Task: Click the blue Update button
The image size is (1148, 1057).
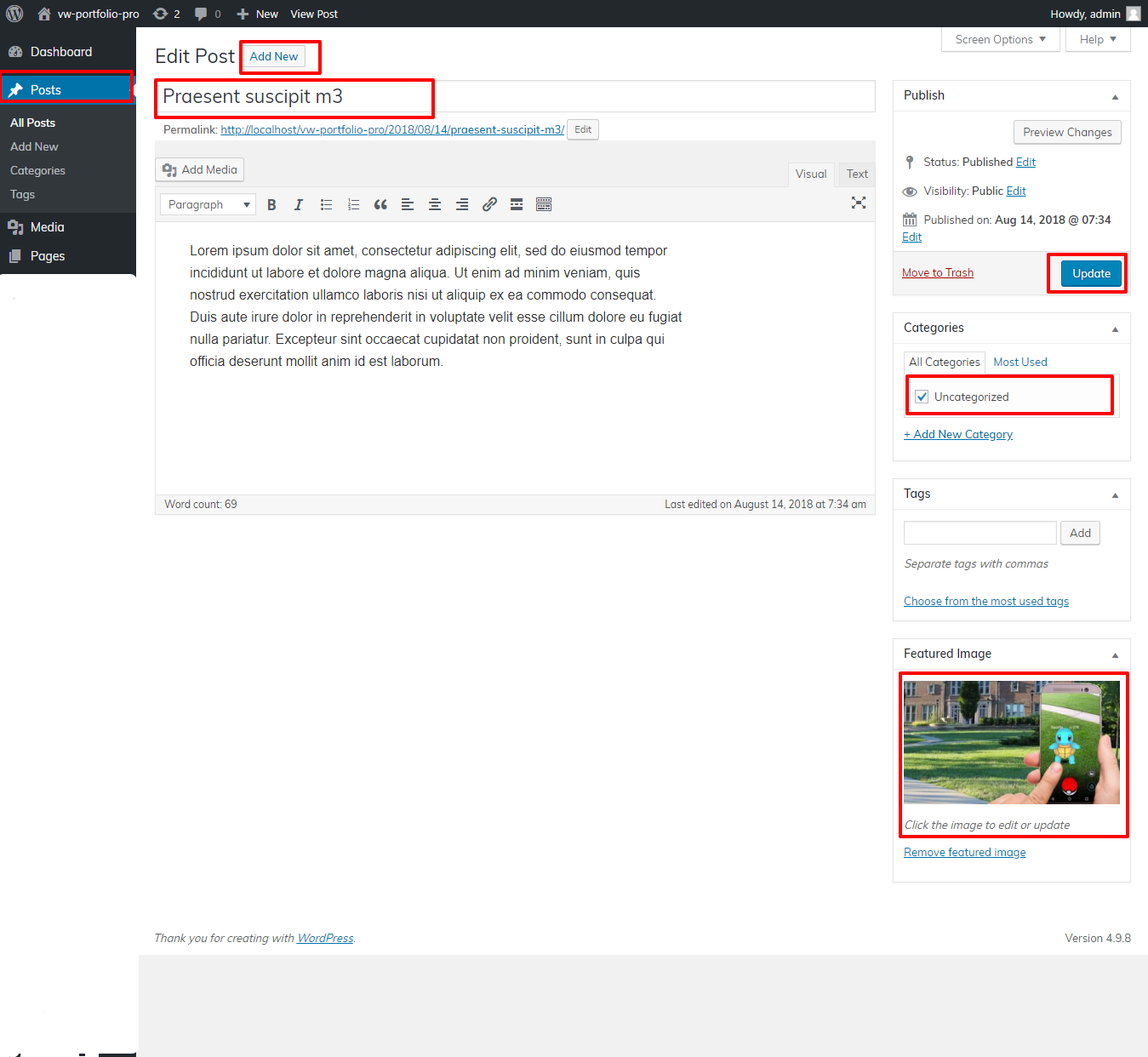Action: pyautogui.click(x=1091, y=274)
